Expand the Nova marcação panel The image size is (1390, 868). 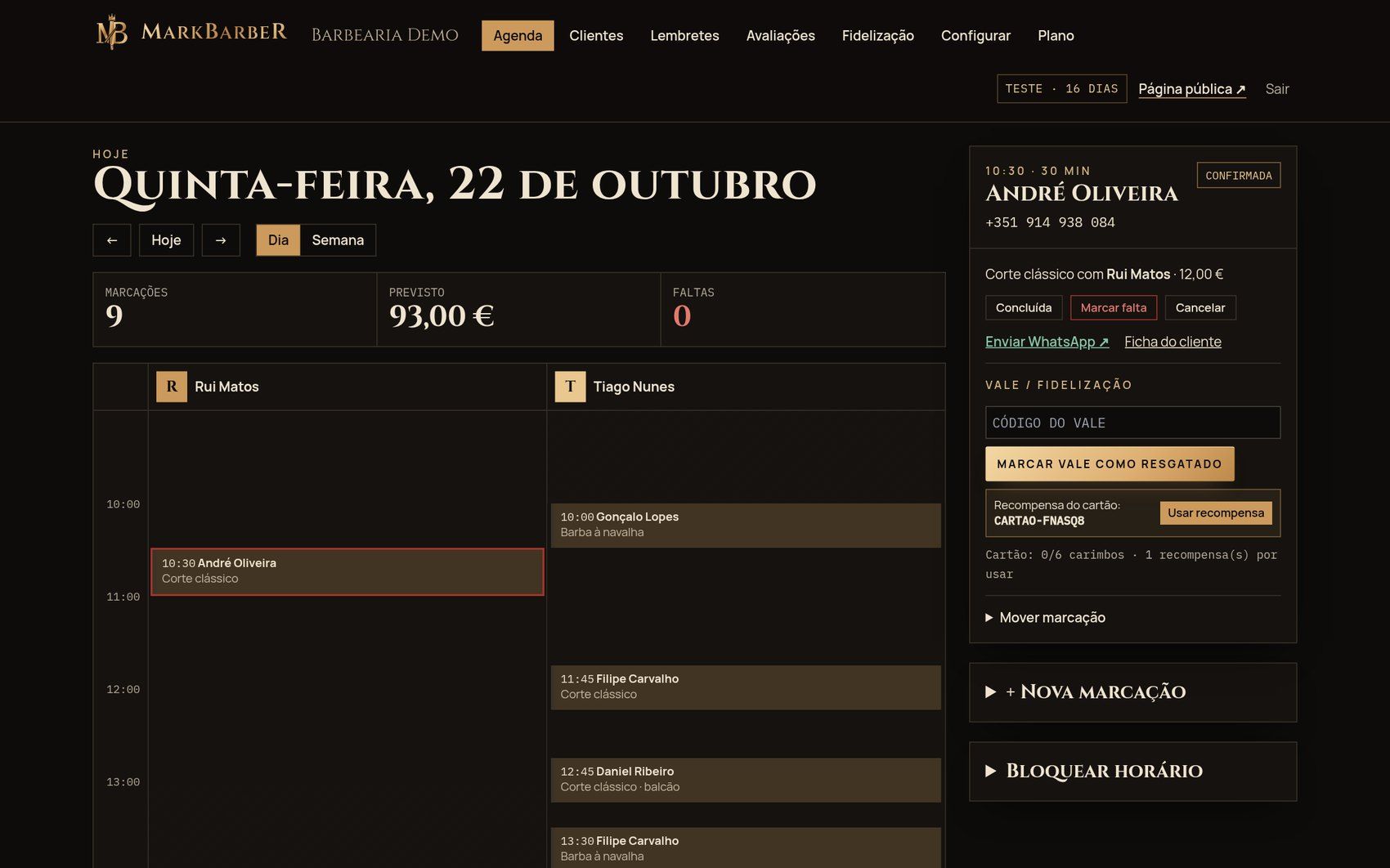point(1132,692)
